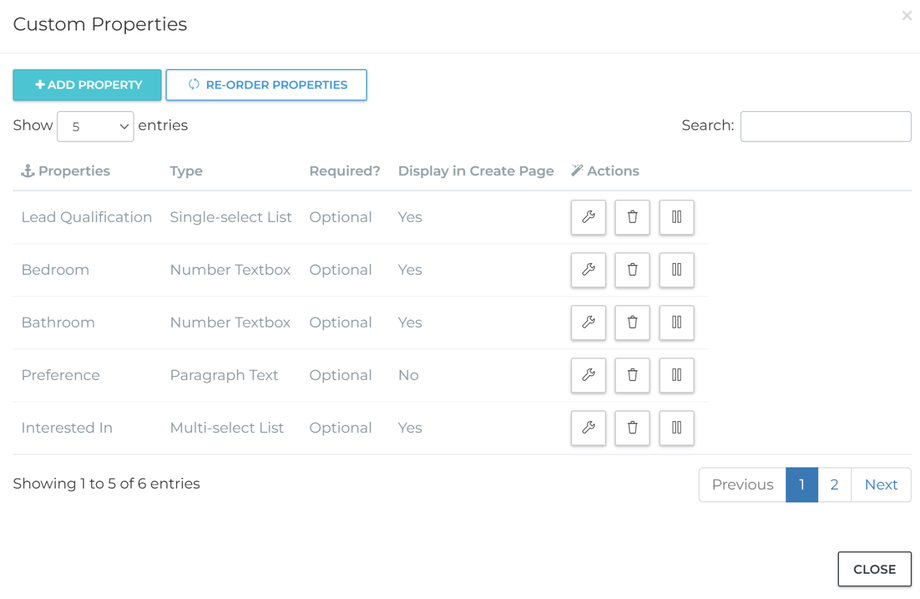Click the columns icon for Bedroom row

pos(676,270)
